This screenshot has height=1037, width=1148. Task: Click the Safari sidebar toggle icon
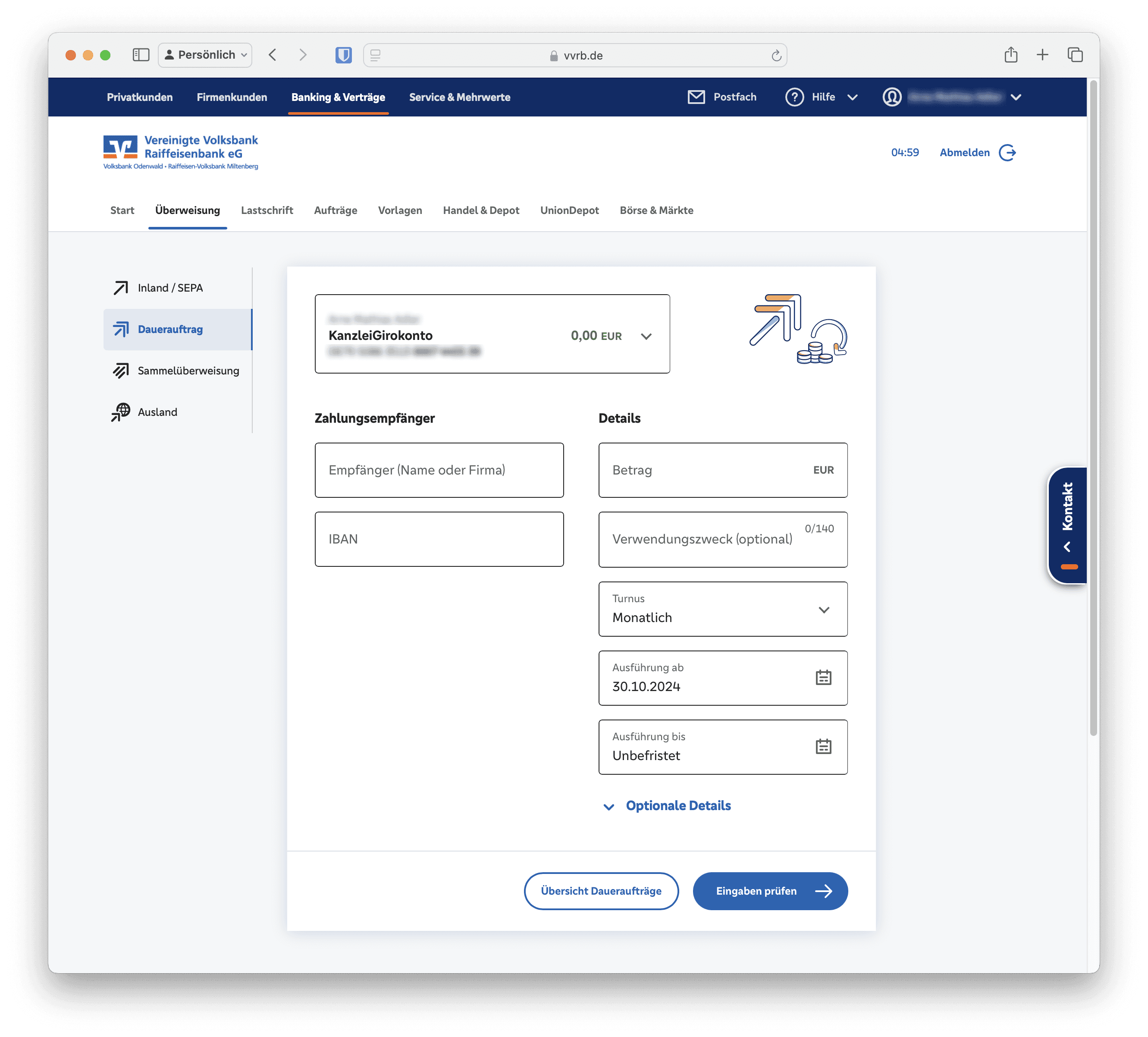(141, 55)
